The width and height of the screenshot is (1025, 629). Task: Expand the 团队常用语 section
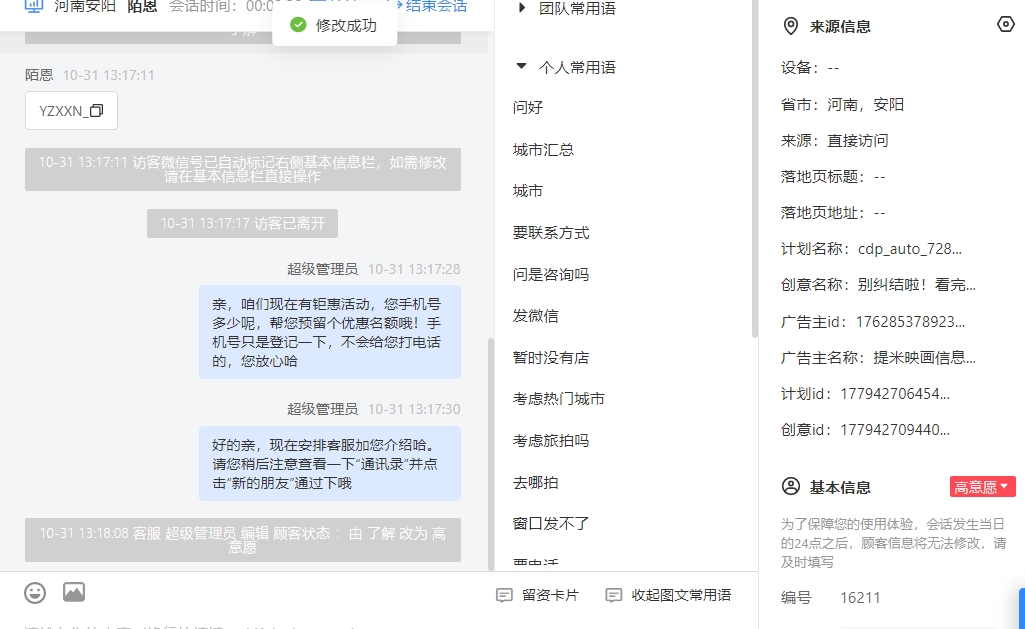click(x=521, y=8)
